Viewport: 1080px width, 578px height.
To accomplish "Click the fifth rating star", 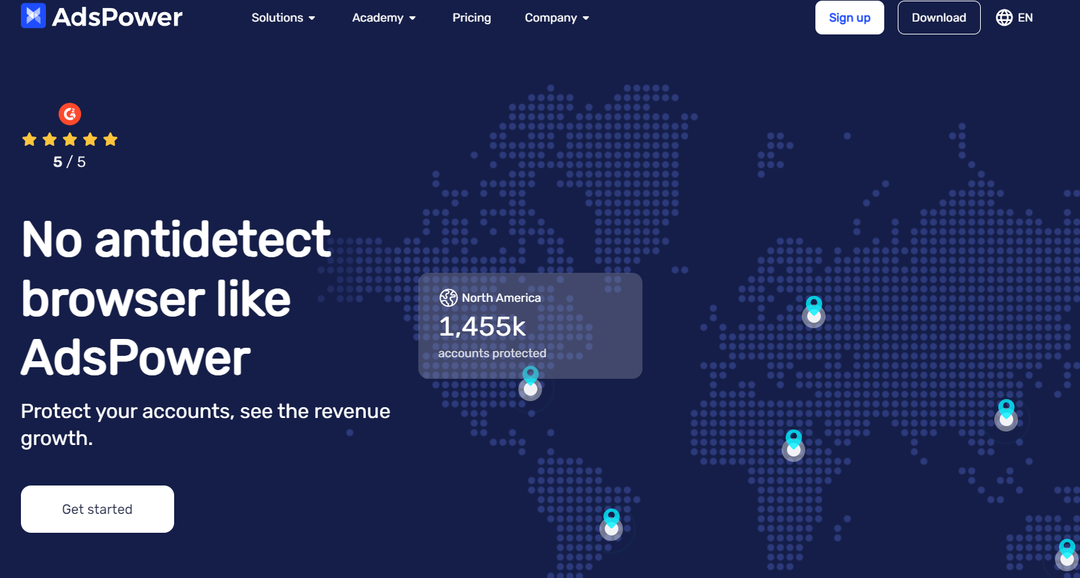I will [x=110, y=140].
